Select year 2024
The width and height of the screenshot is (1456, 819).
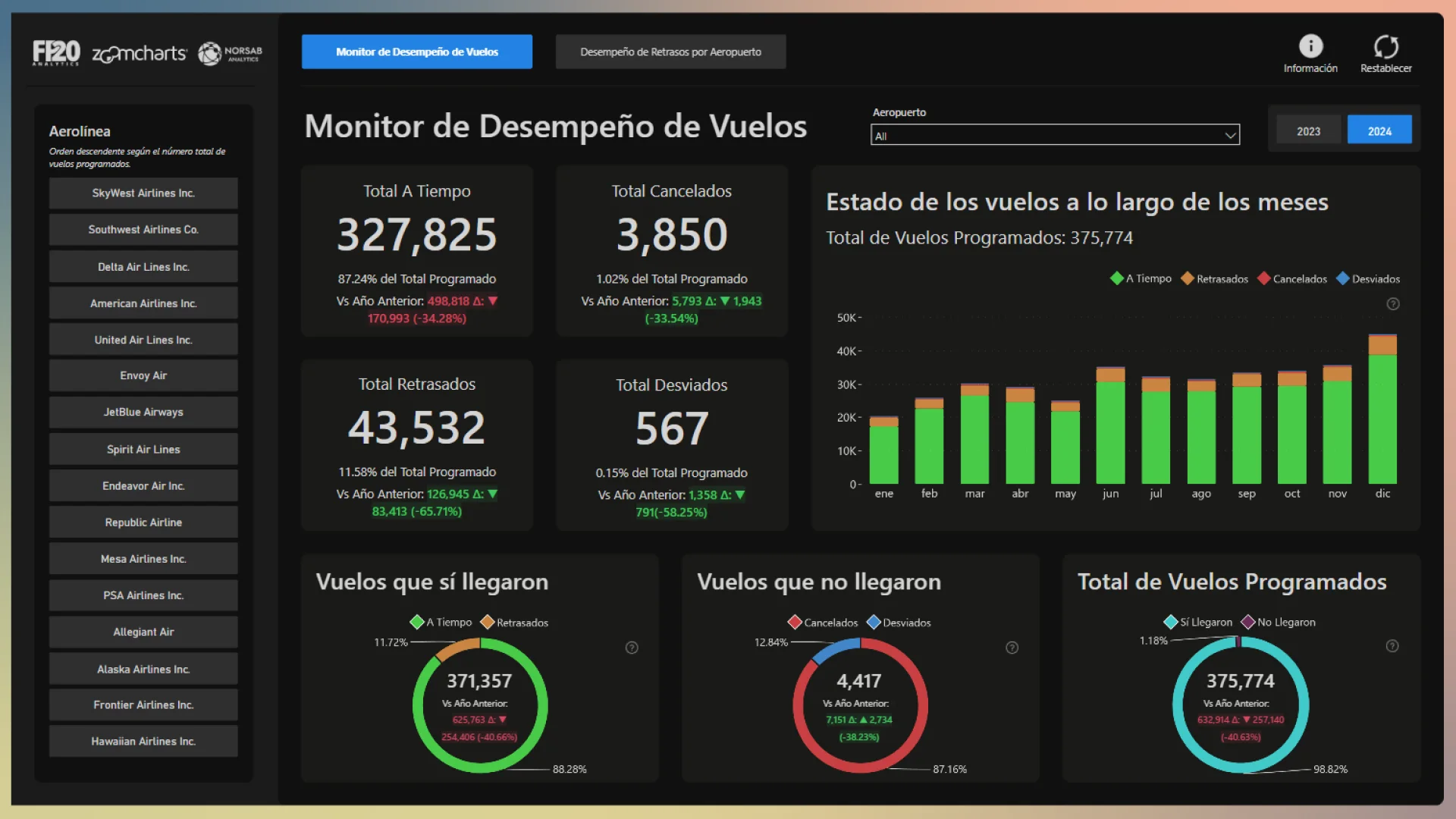coord(1379,130)
